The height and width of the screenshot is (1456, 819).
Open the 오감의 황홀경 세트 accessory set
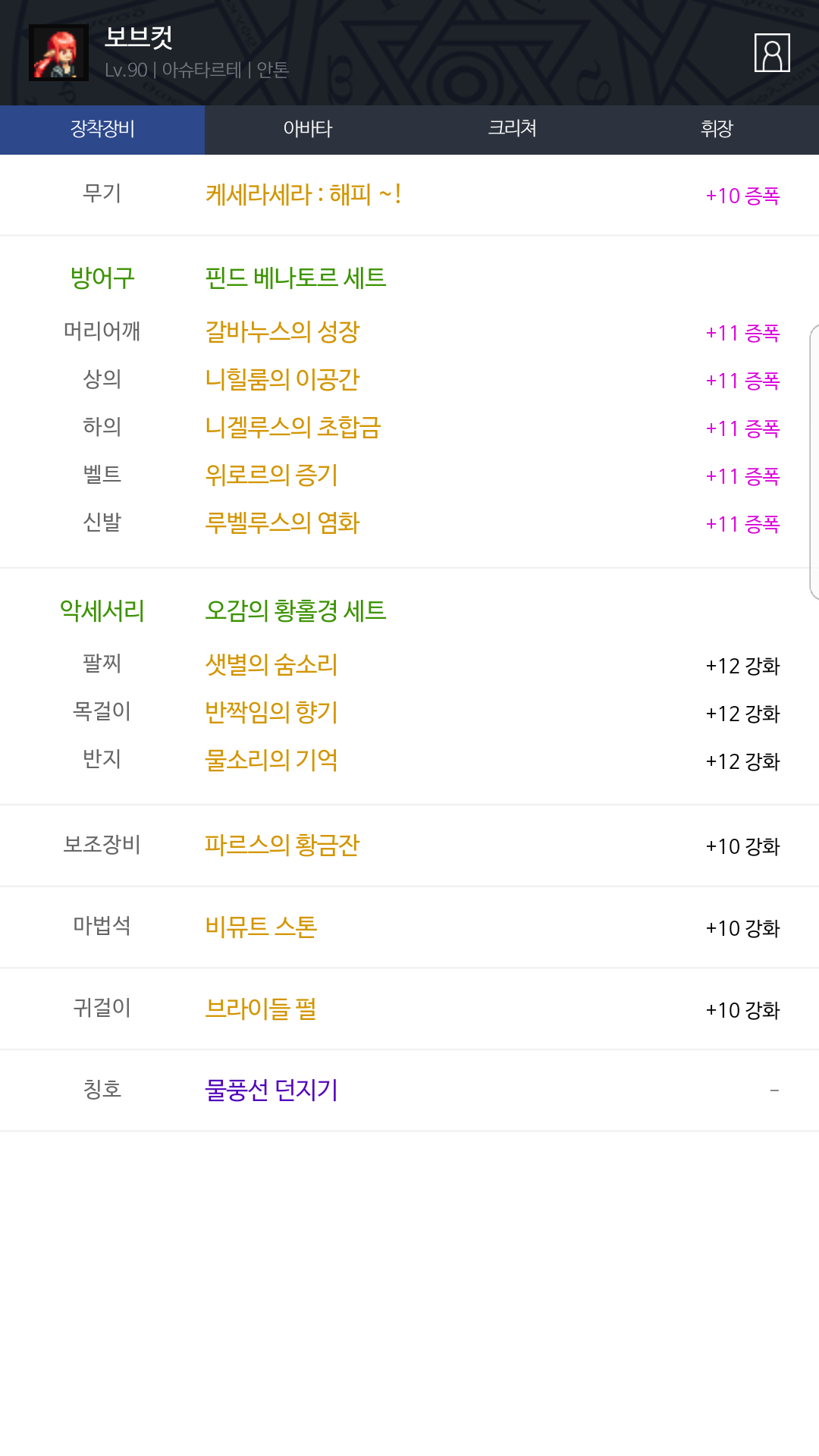296,610
